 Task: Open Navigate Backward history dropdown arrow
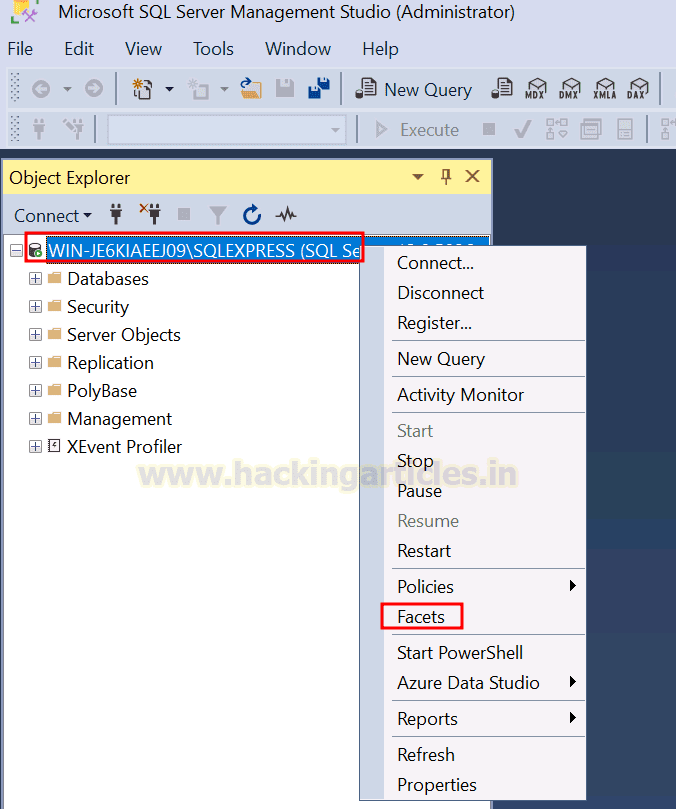click(67, 89)
